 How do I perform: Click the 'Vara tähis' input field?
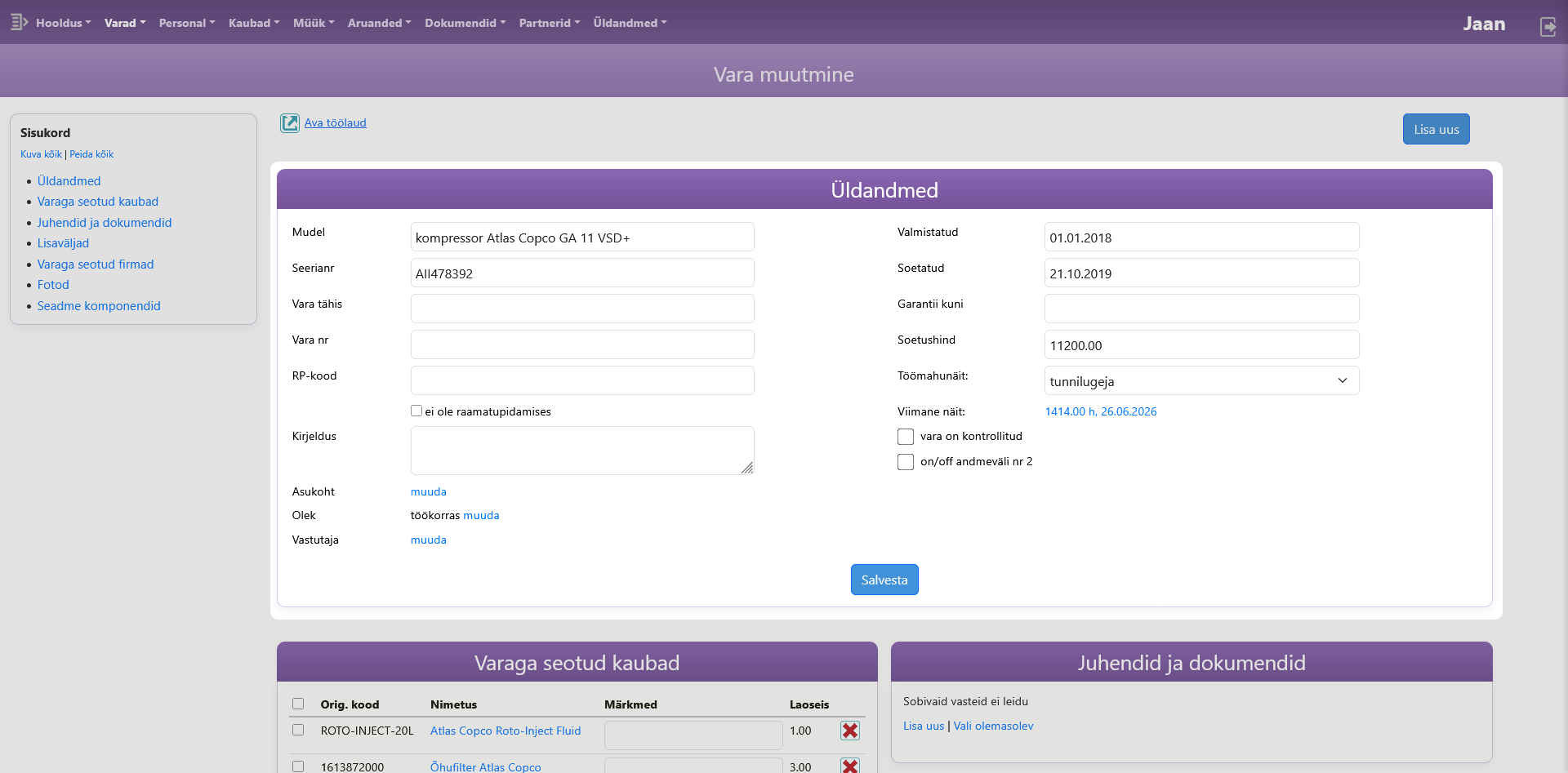tap(582, 309)
